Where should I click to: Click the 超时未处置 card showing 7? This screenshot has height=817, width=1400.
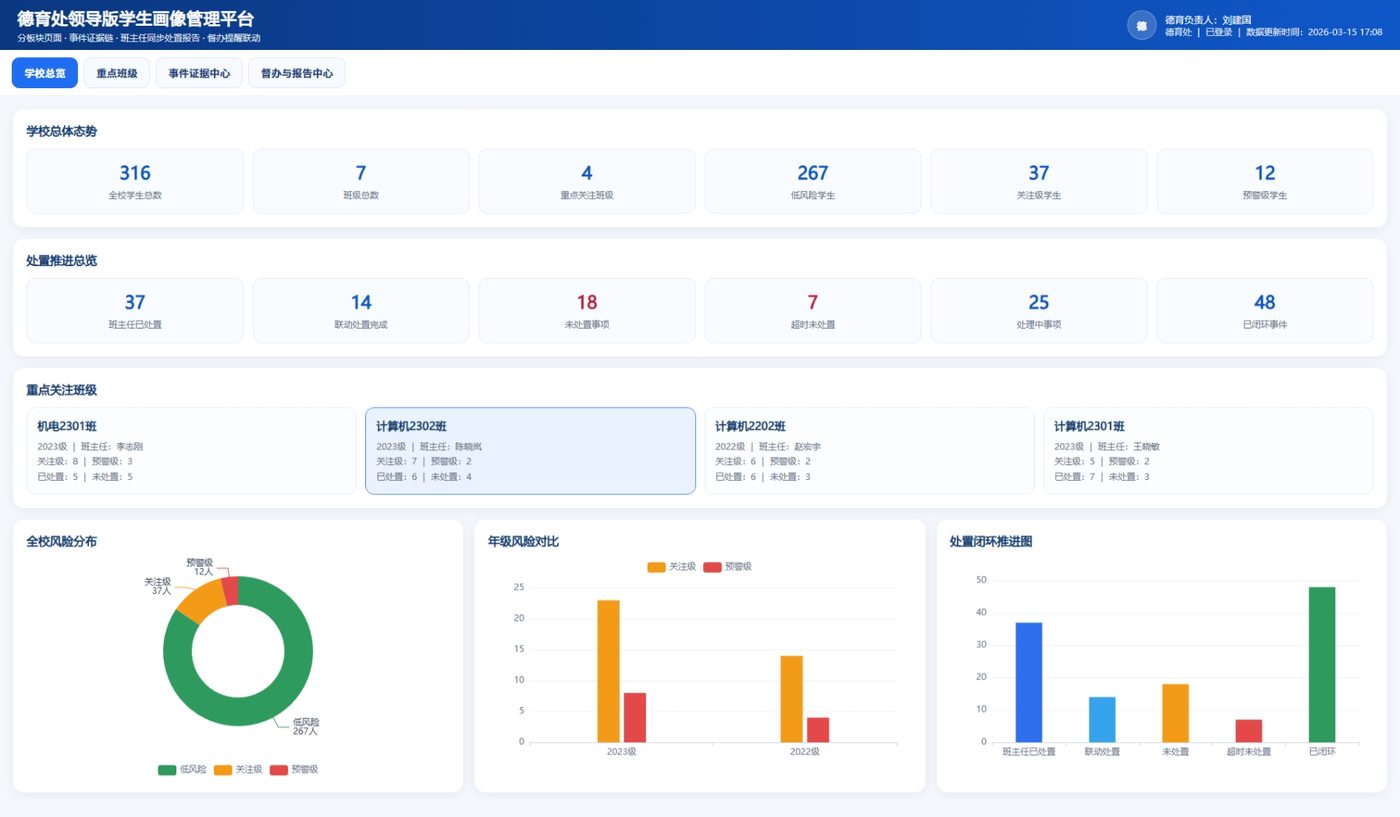(813, 311)
